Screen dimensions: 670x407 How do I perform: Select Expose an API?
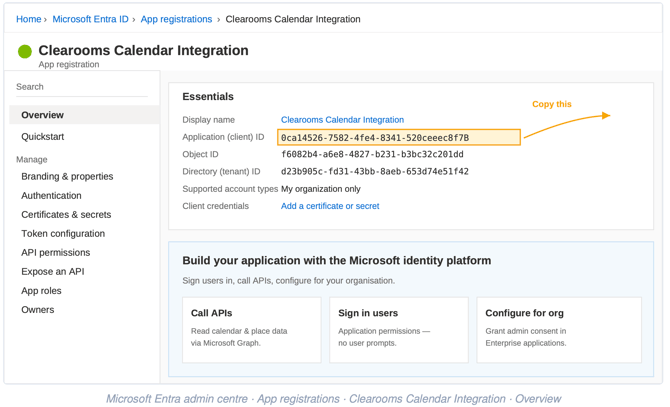click(x=53, y=272)
